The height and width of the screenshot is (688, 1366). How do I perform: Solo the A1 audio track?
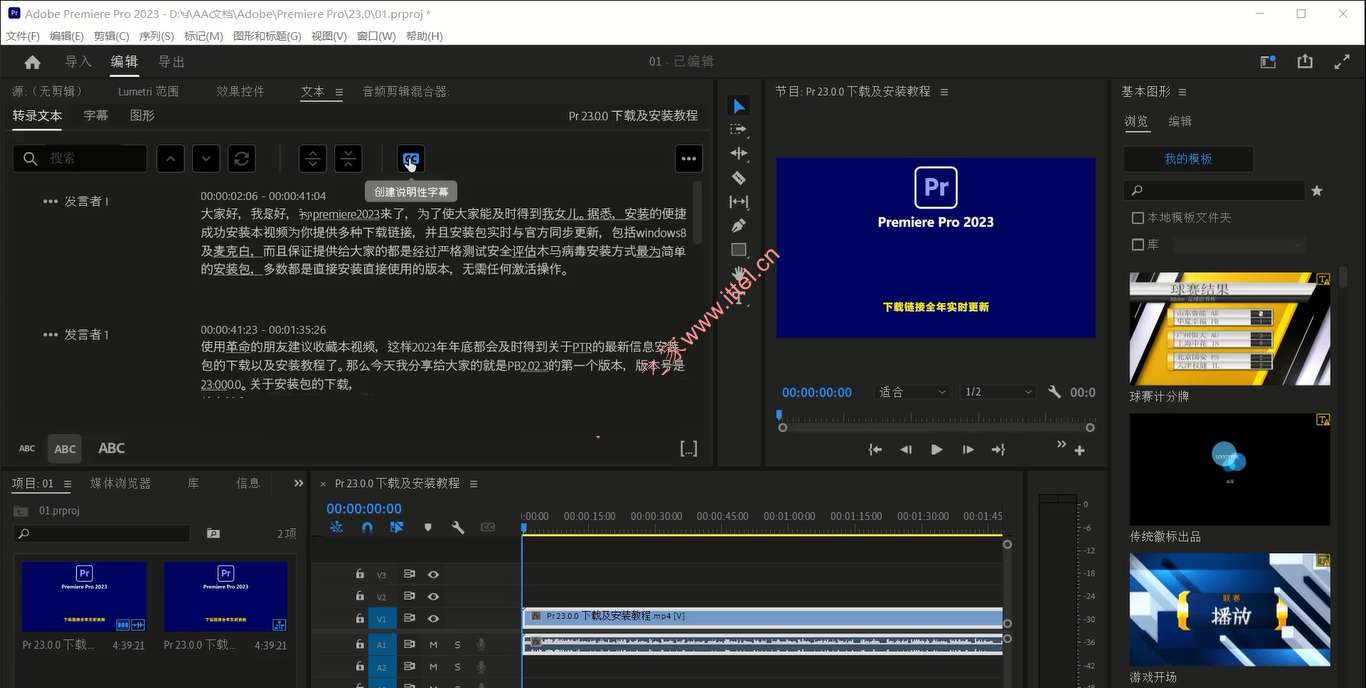coord(458,645)
